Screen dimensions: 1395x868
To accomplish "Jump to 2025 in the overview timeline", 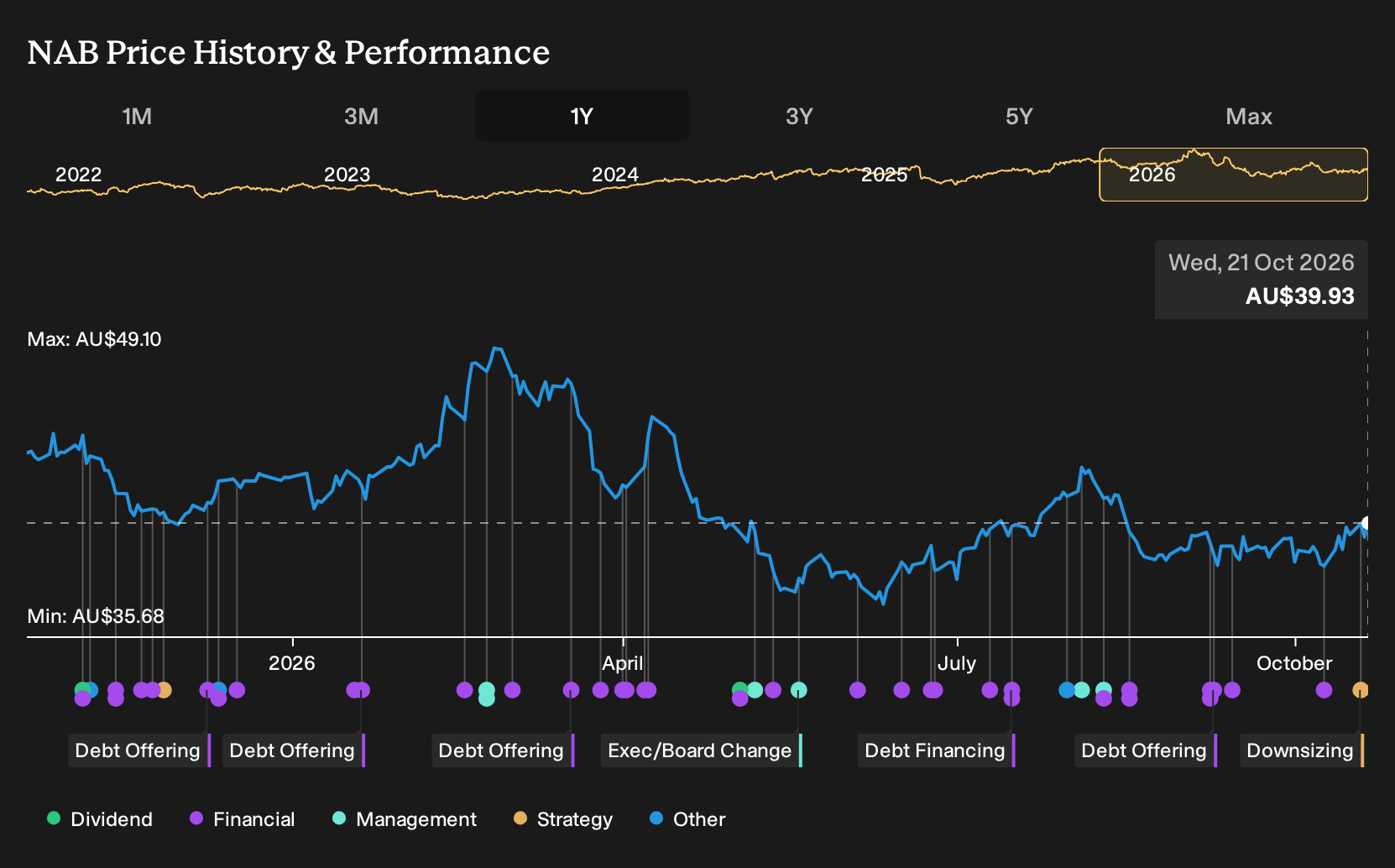I will click(885, 175).
